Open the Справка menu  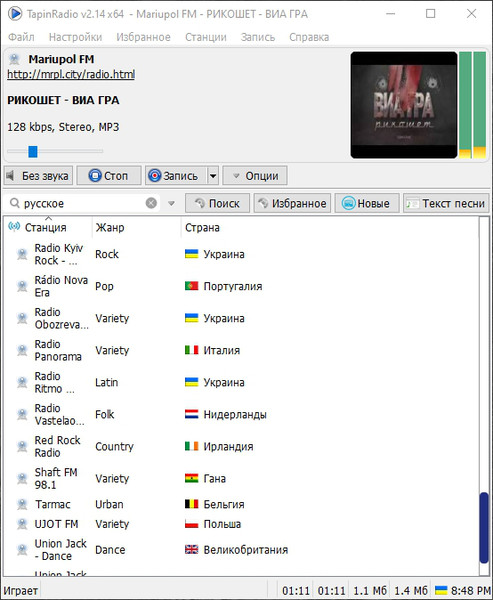(x=309, y=37)
